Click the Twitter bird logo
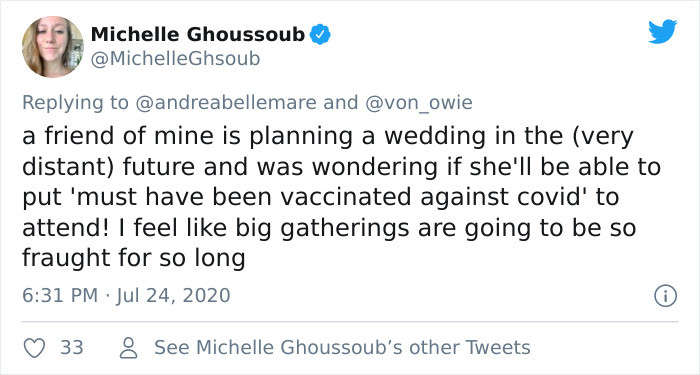 [x=662, y=31]
